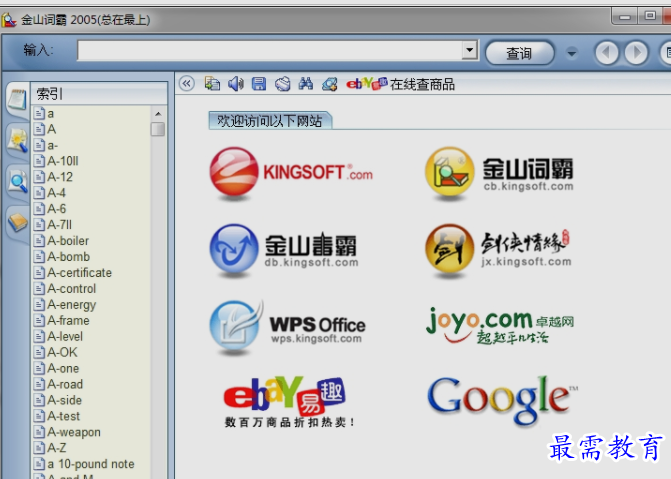The height and width of the screenshot is (479, 671).
Task: Select 'A-boiler' in the index
Action: pyautogui.click(x=68, y=241)
